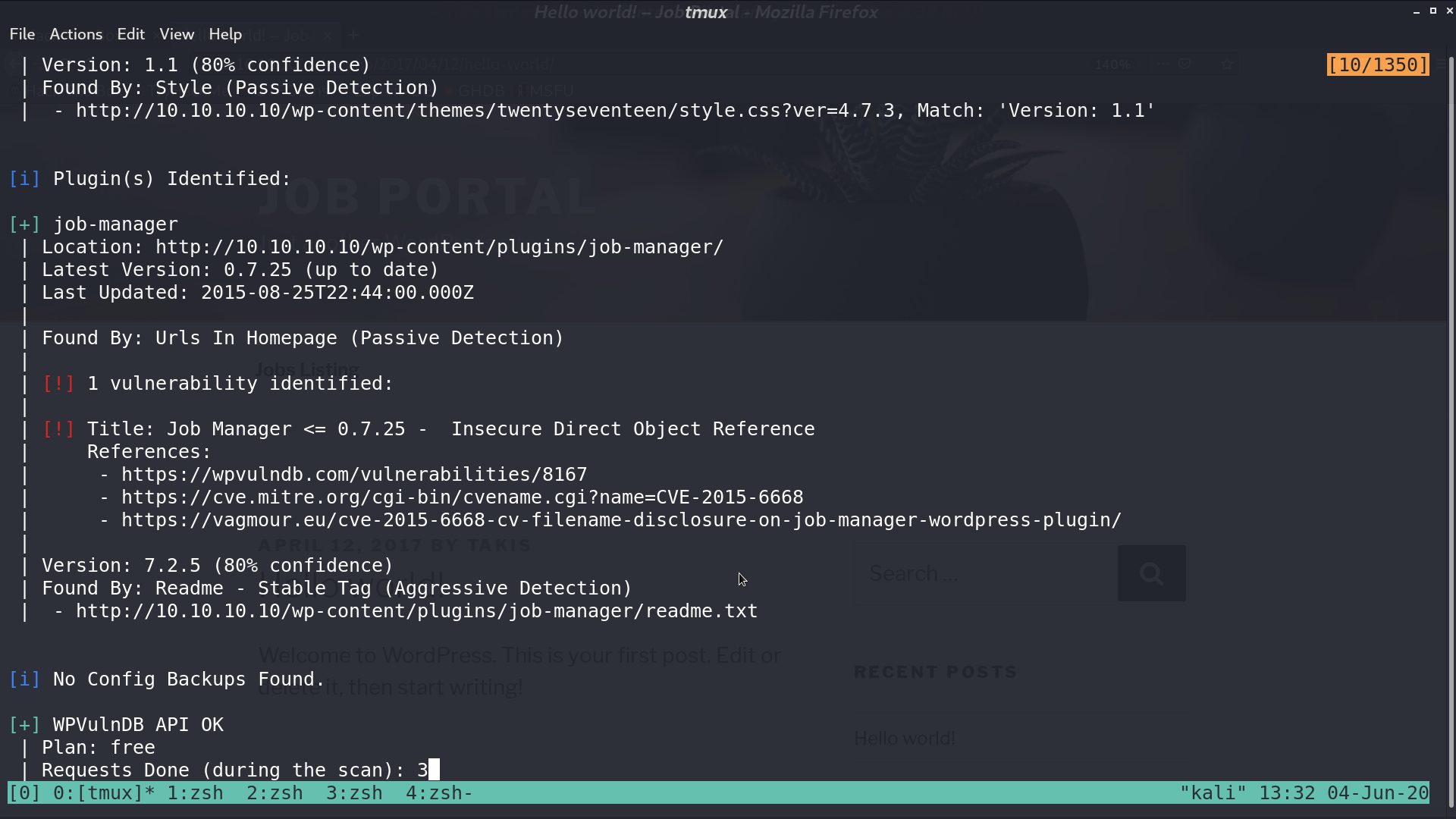1456x819 pixels.
Task: Click the 'Latest Version: 0.7.25 (up to date)' line
Action: pos(240,270)
